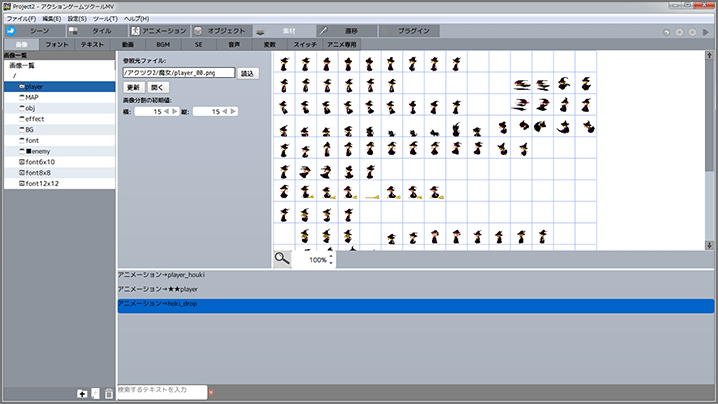Click the 更新 (Update) button

coord(133,88)
